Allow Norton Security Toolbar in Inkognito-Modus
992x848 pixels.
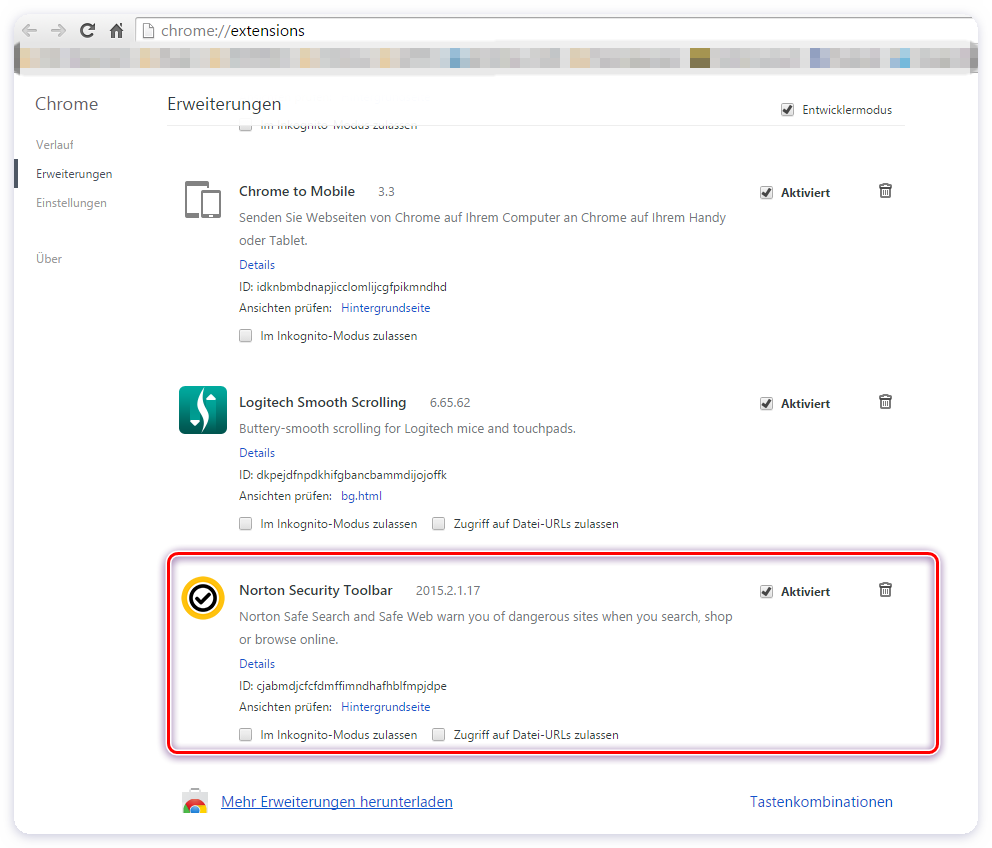245,734
